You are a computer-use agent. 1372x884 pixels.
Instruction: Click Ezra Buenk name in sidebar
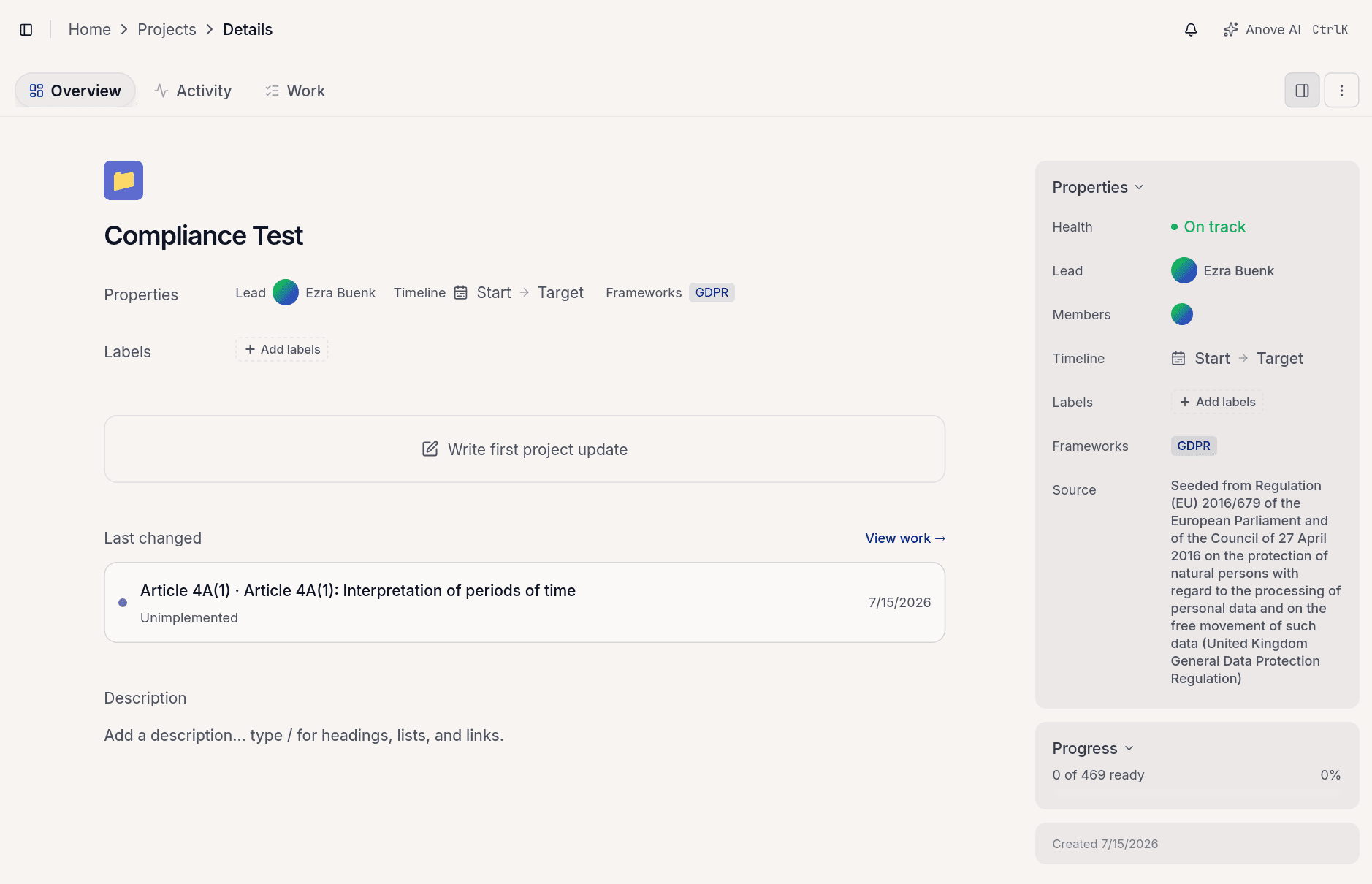[x=1238, y=271]
